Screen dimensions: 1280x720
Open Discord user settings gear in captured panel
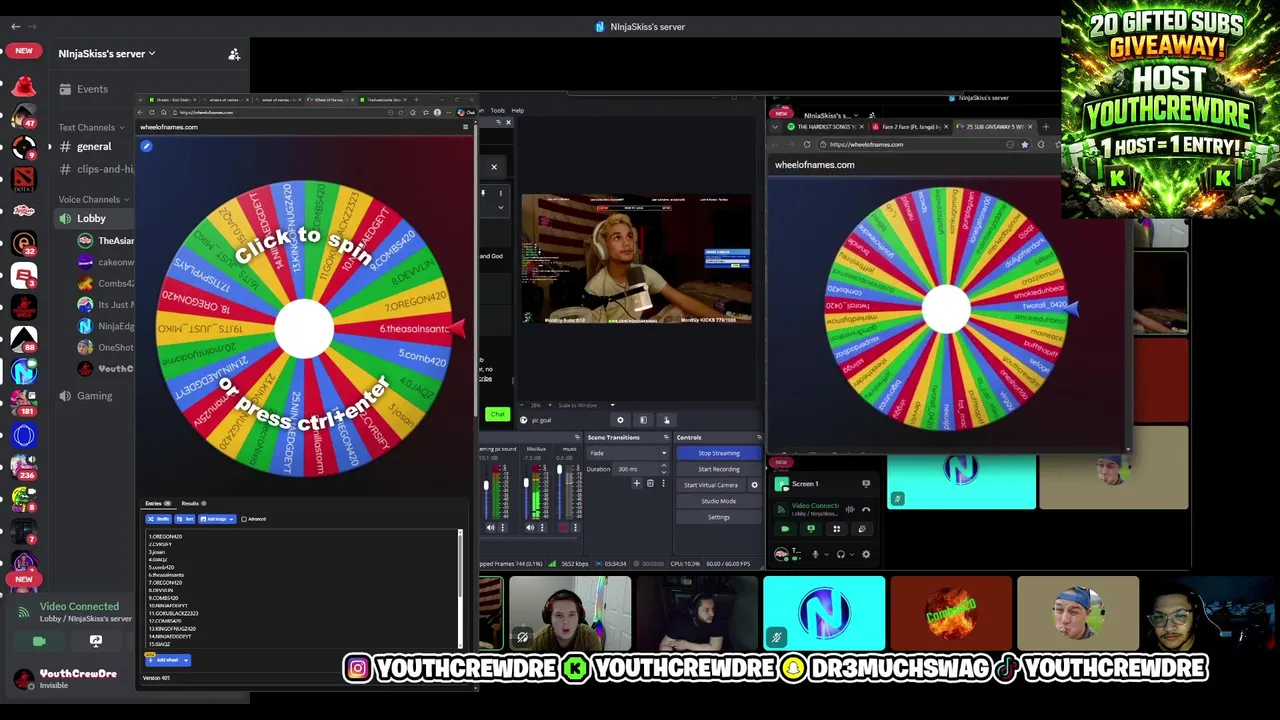(x=866, y=554)
